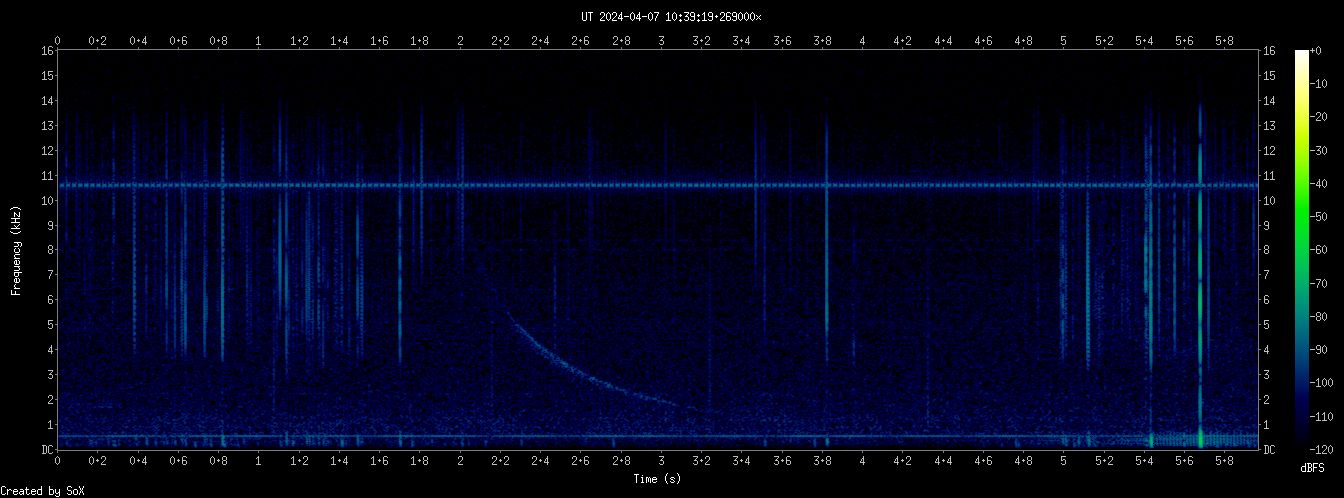Click the "16" tick on left frequency axis
Image resolution: width=1344 pixels, height=498 pixels.
click(x=47, y=50)
